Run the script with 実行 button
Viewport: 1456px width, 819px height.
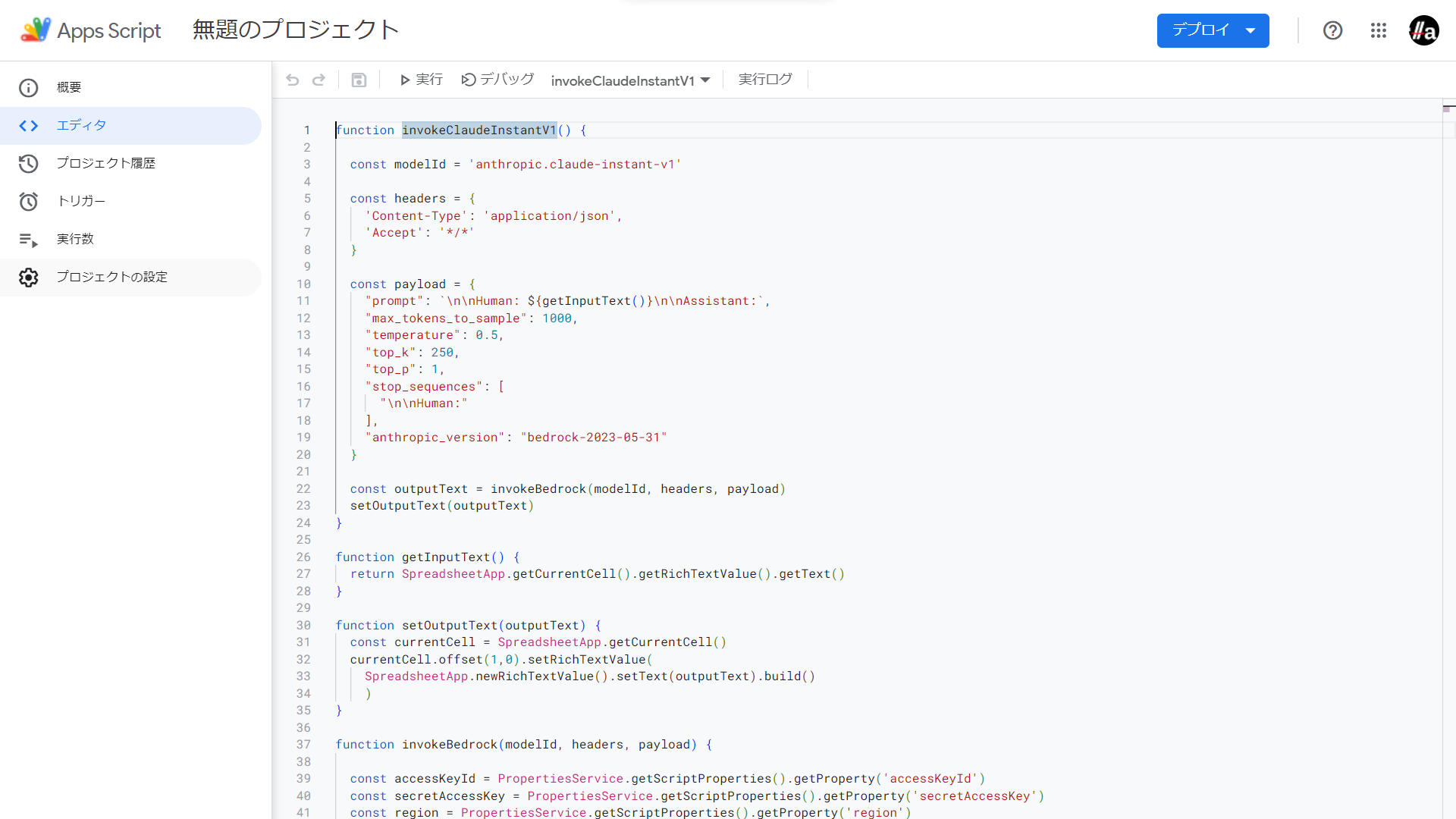pos(421,80)
